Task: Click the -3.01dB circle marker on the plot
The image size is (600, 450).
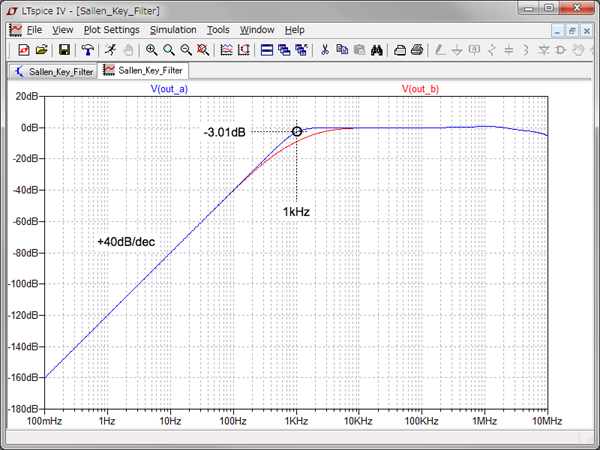Action: pos(296,131)
